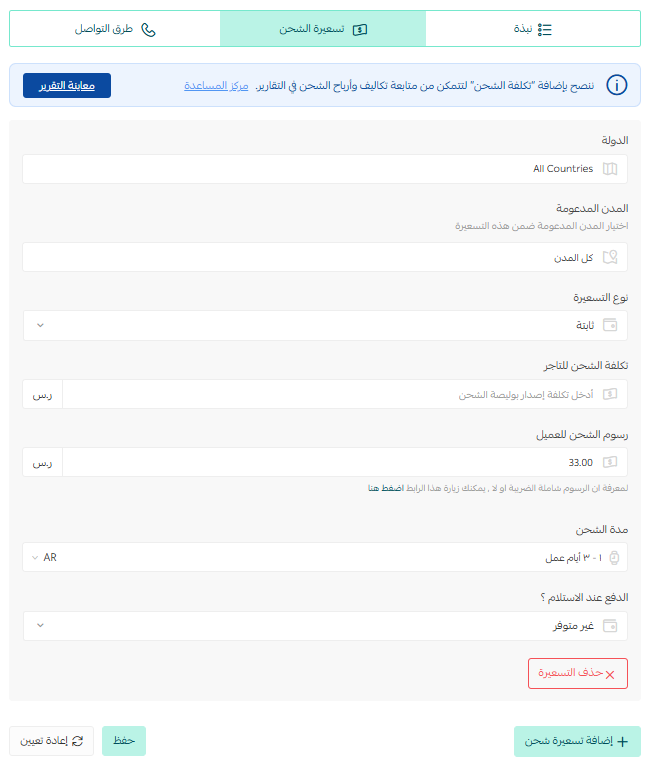Click the map icon in country field
The image size is (647, 763).
610,169
